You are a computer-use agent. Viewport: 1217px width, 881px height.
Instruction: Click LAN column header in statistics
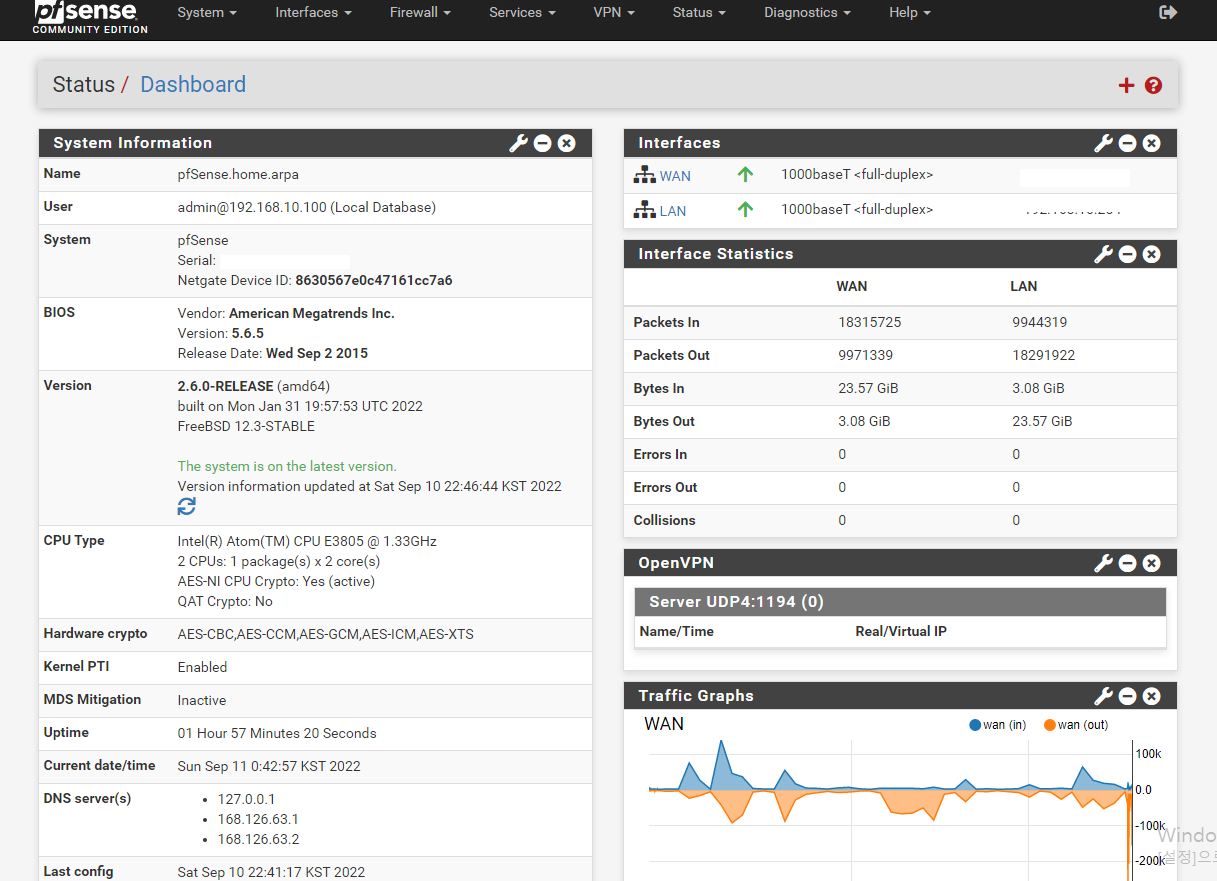(x=1024, y=286)
